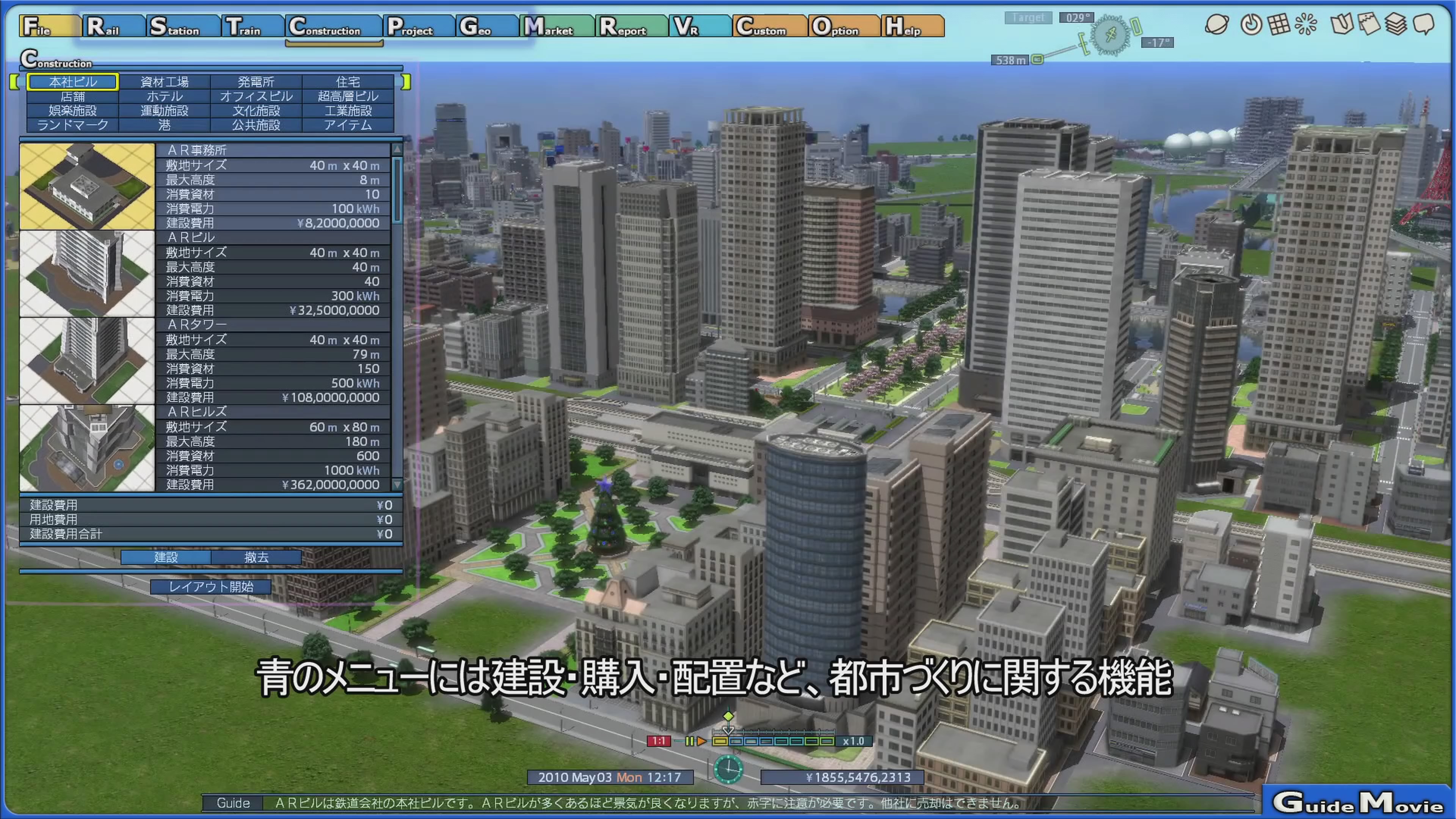Screen dimensions: 1456x819
Task: Click the 建設 build button
Action: pyautogui.click(x=166, y=557)
